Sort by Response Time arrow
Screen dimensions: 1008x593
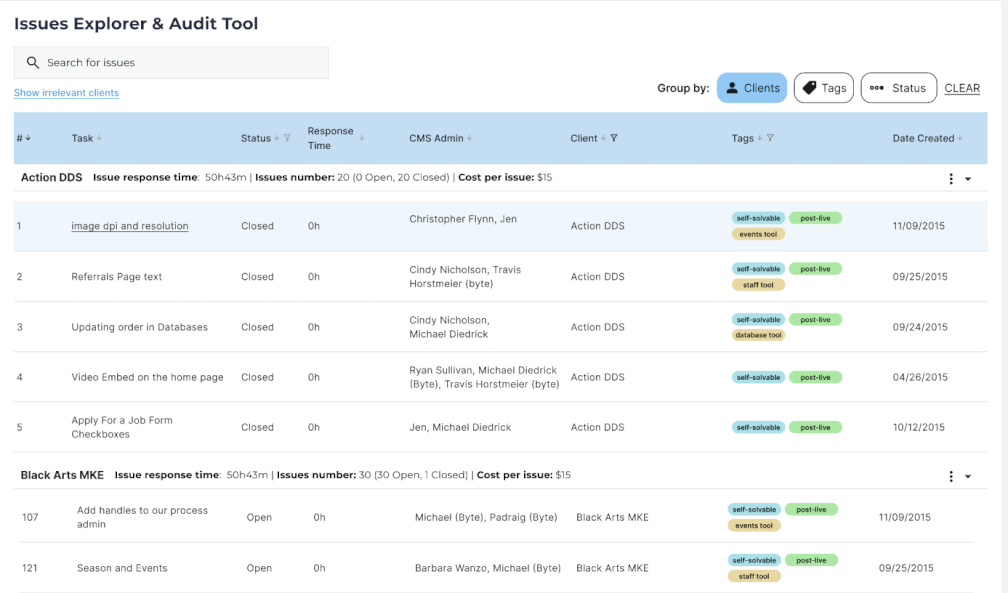point(362,138)
